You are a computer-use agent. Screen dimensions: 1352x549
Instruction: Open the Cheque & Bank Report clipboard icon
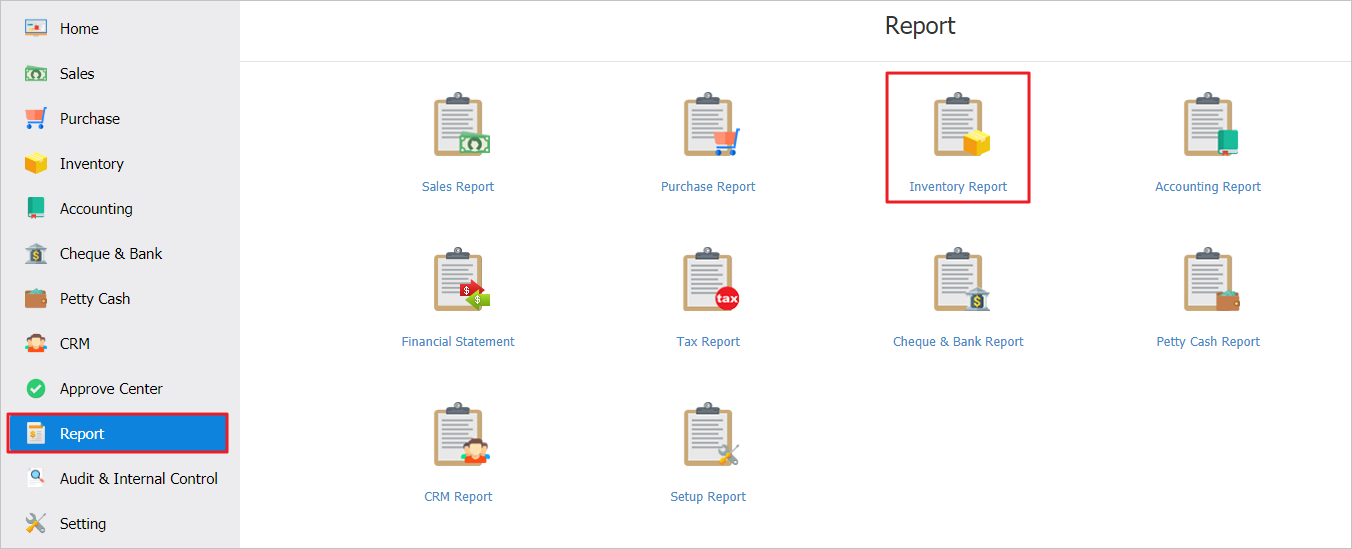pos(960,280)
